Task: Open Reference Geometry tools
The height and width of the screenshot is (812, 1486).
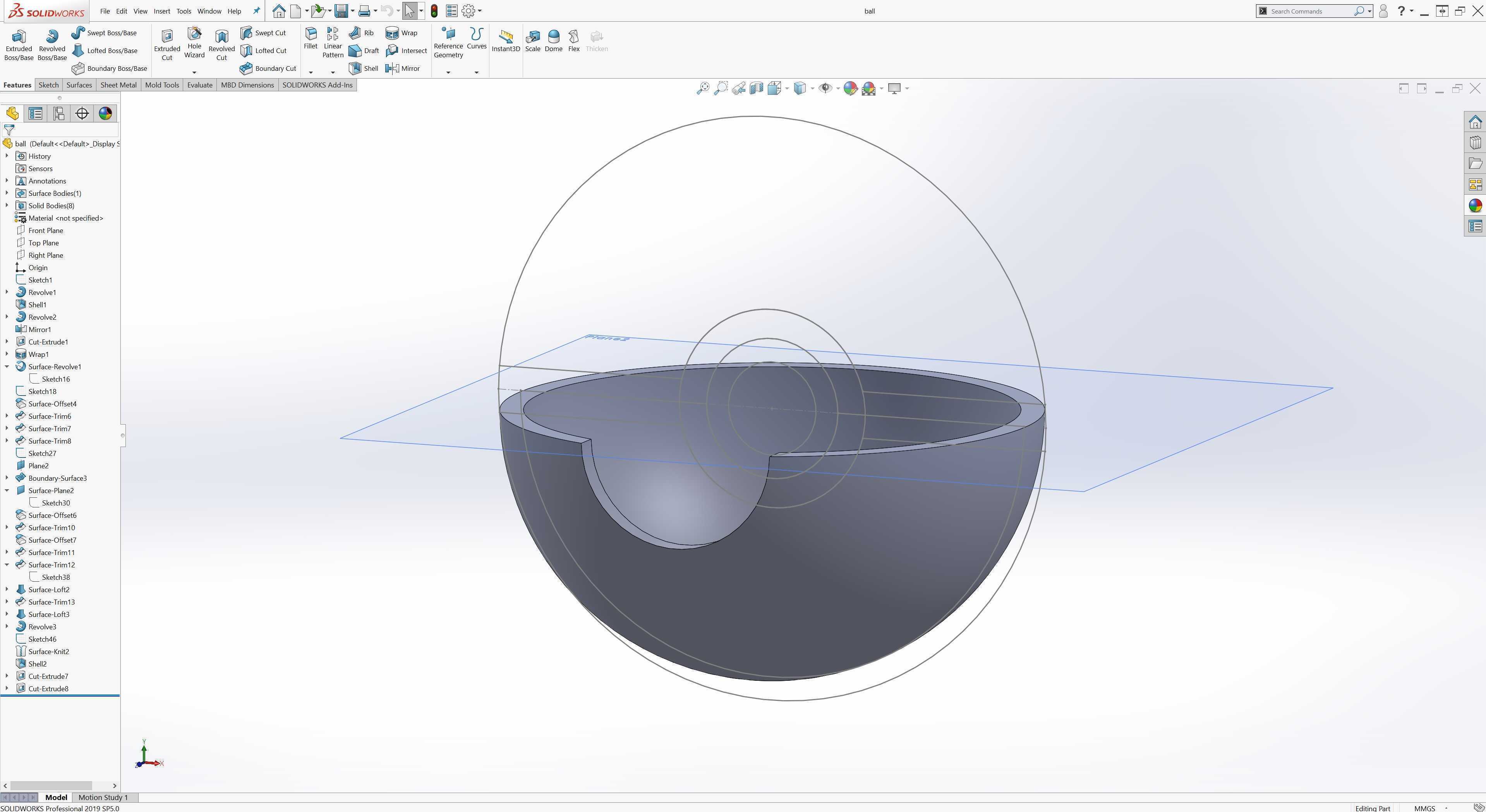Action: [x=448, y=43]
